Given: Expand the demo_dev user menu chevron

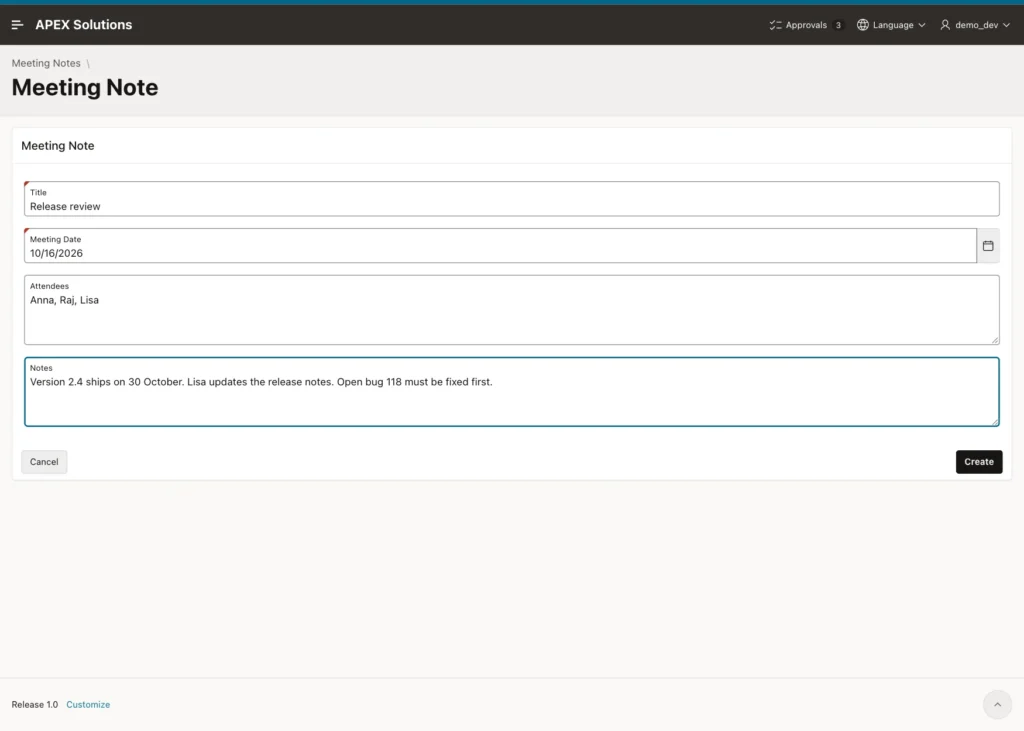Looking at the screenshot, I should coord(1006,25).
